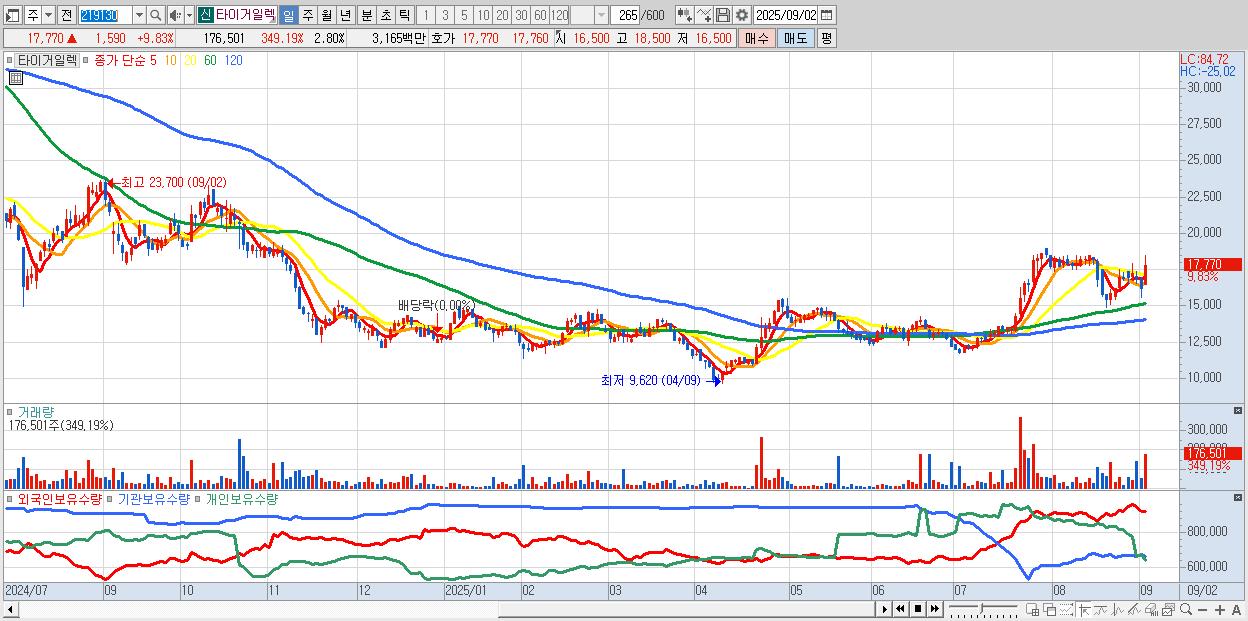
Task: Select the 초 second period button
Action: 386,15
